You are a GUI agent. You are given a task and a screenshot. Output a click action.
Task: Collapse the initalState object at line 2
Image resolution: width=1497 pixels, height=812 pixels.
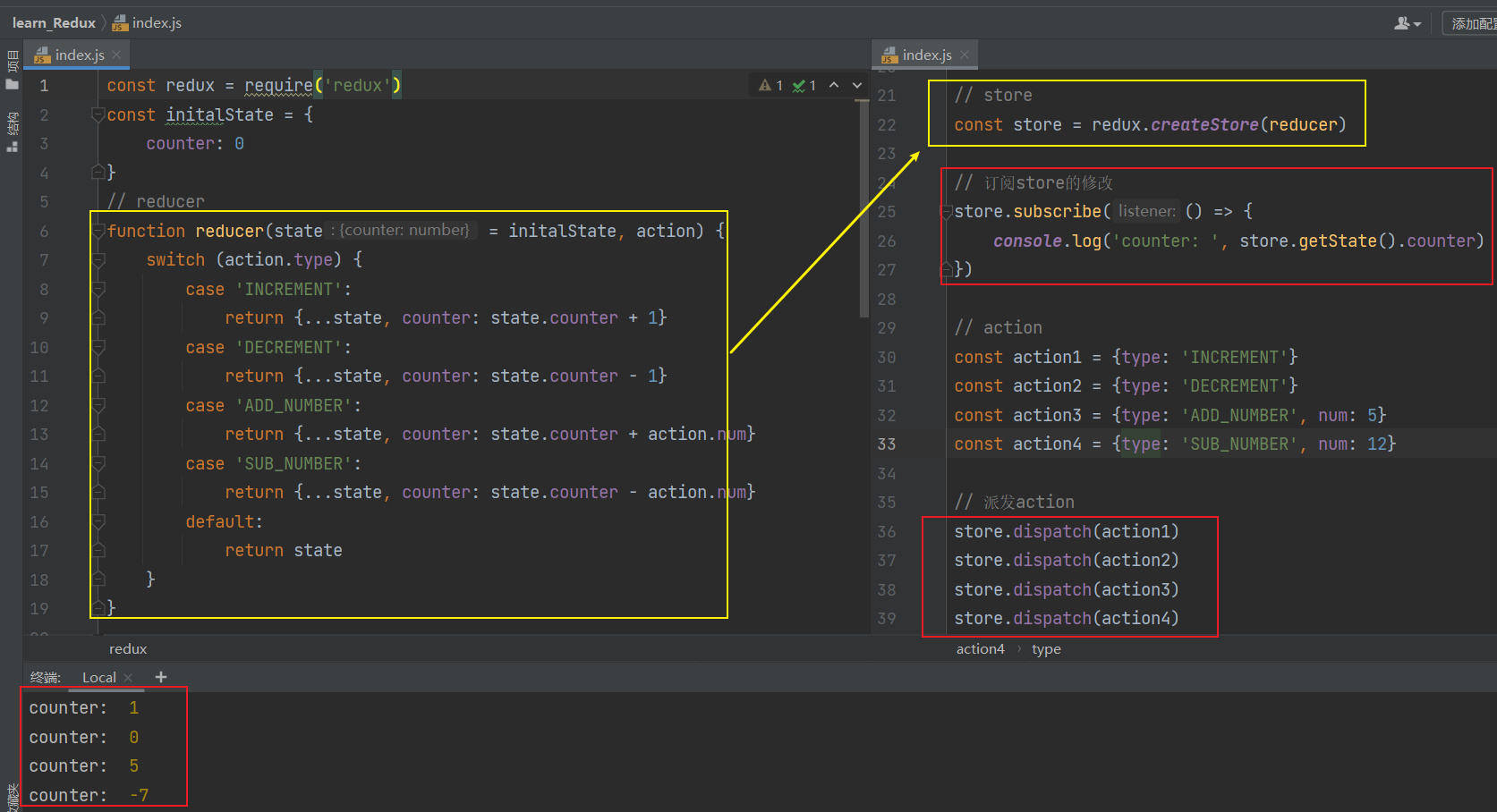coord(98,114)
